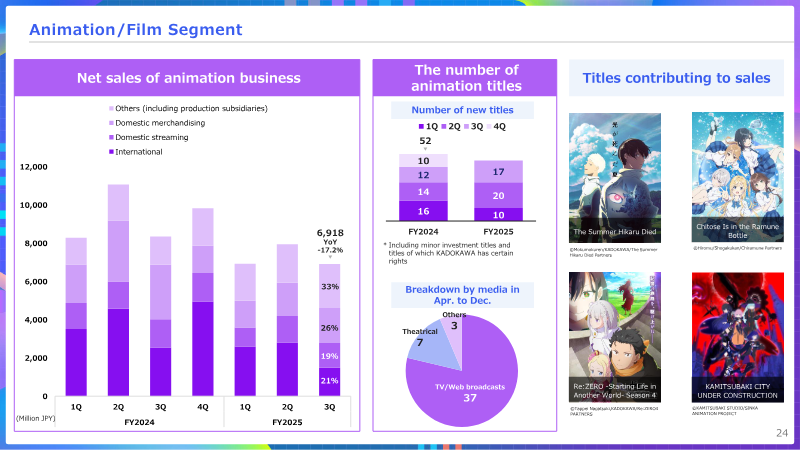Click the 10,000 y-axis label
The image size is (800, 450).
coord(34,205)
